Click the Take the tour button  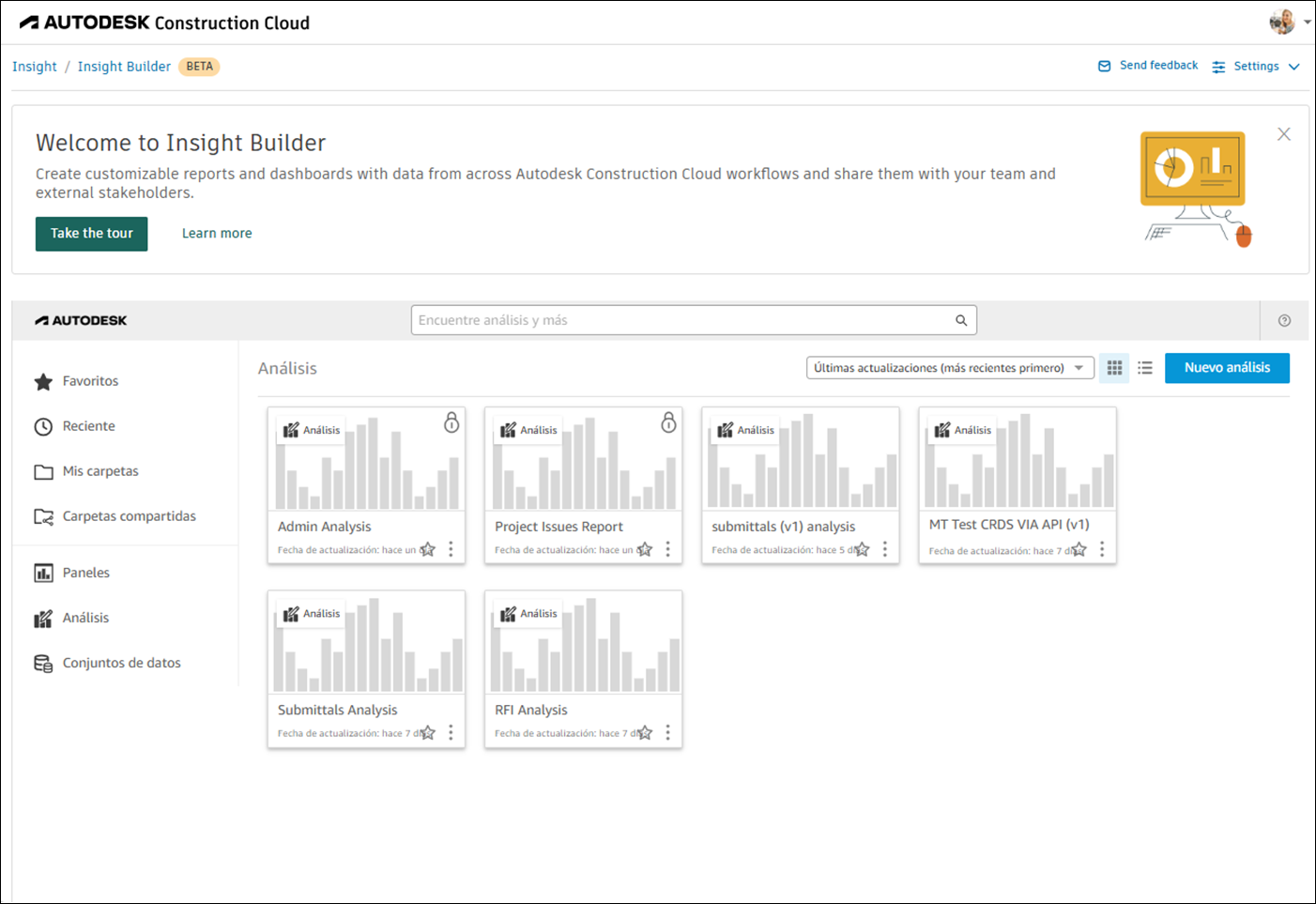coord(91,233)
